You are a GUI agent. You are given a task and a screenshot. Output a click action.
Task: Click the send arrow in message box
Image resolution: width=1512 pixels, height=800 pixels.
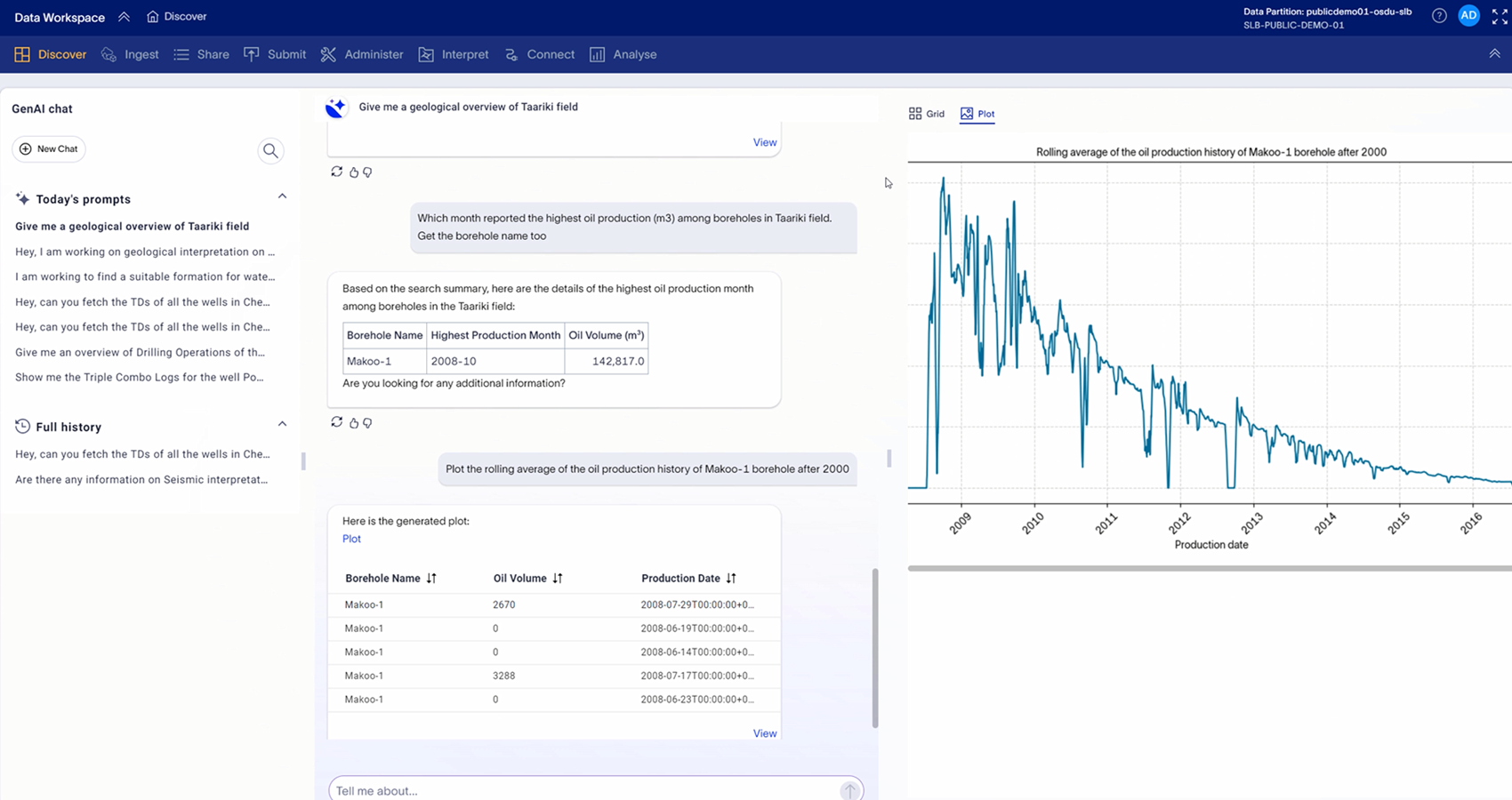click(850, 790)
